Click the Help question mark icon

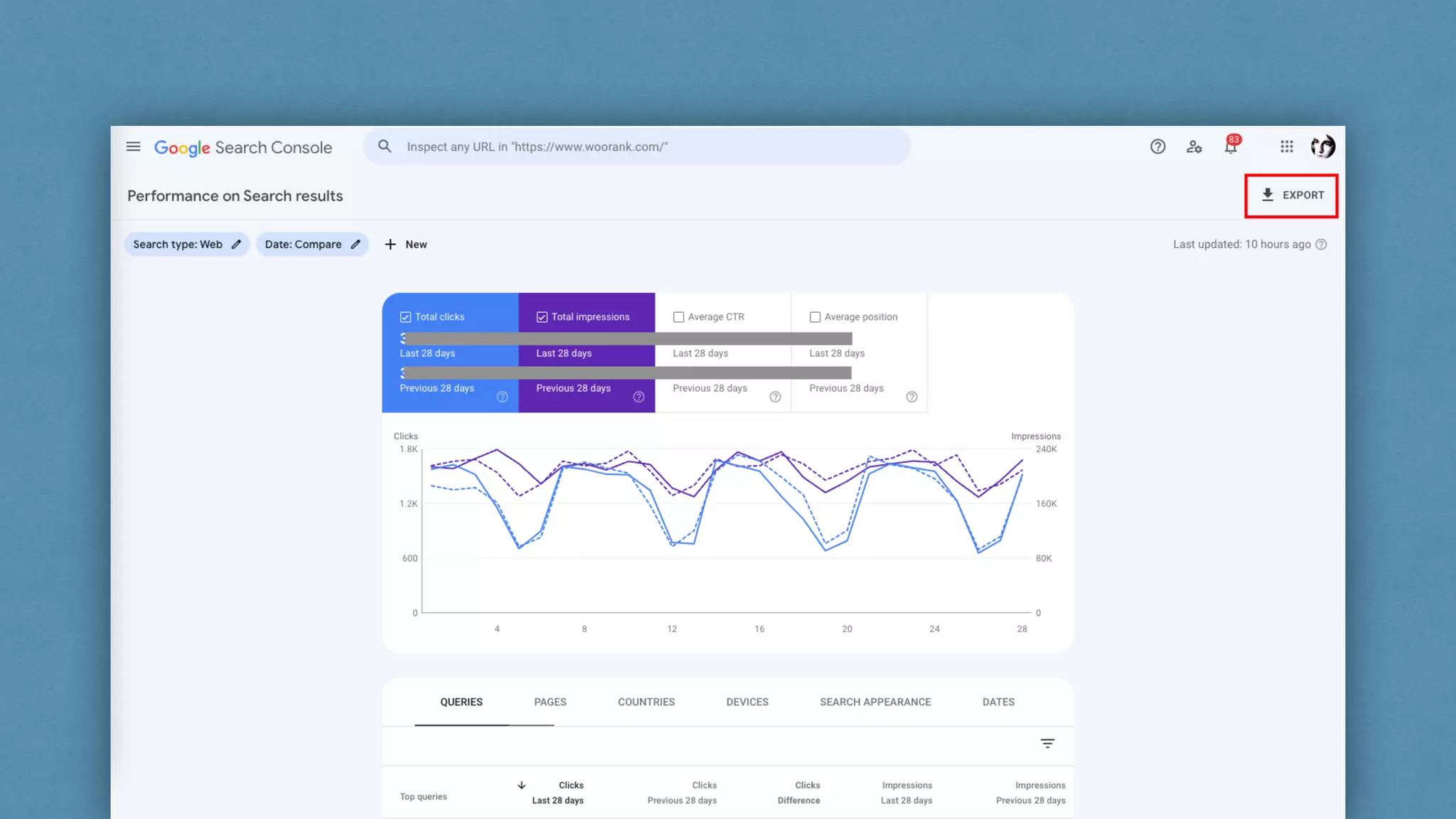tap(1157, 147)
